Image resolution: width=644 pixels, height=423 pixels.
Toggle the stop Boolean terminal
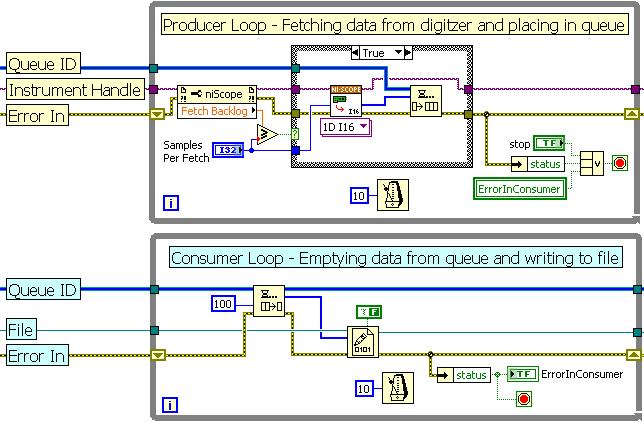[549, 144]
